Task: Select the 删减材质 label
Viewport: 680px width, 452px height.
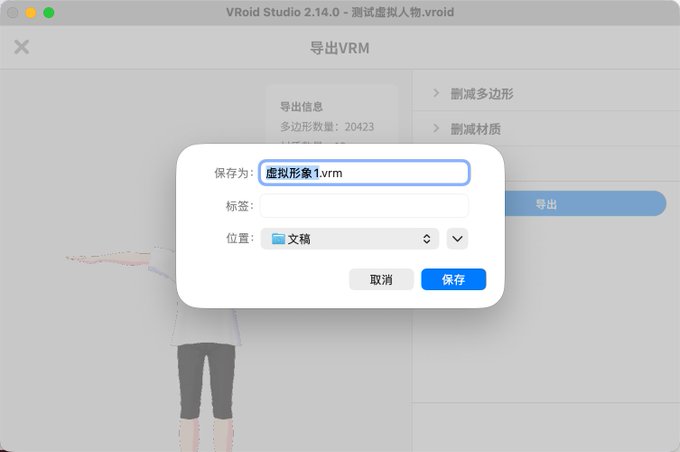Action: pyautogui.click(x=476, y=129)
